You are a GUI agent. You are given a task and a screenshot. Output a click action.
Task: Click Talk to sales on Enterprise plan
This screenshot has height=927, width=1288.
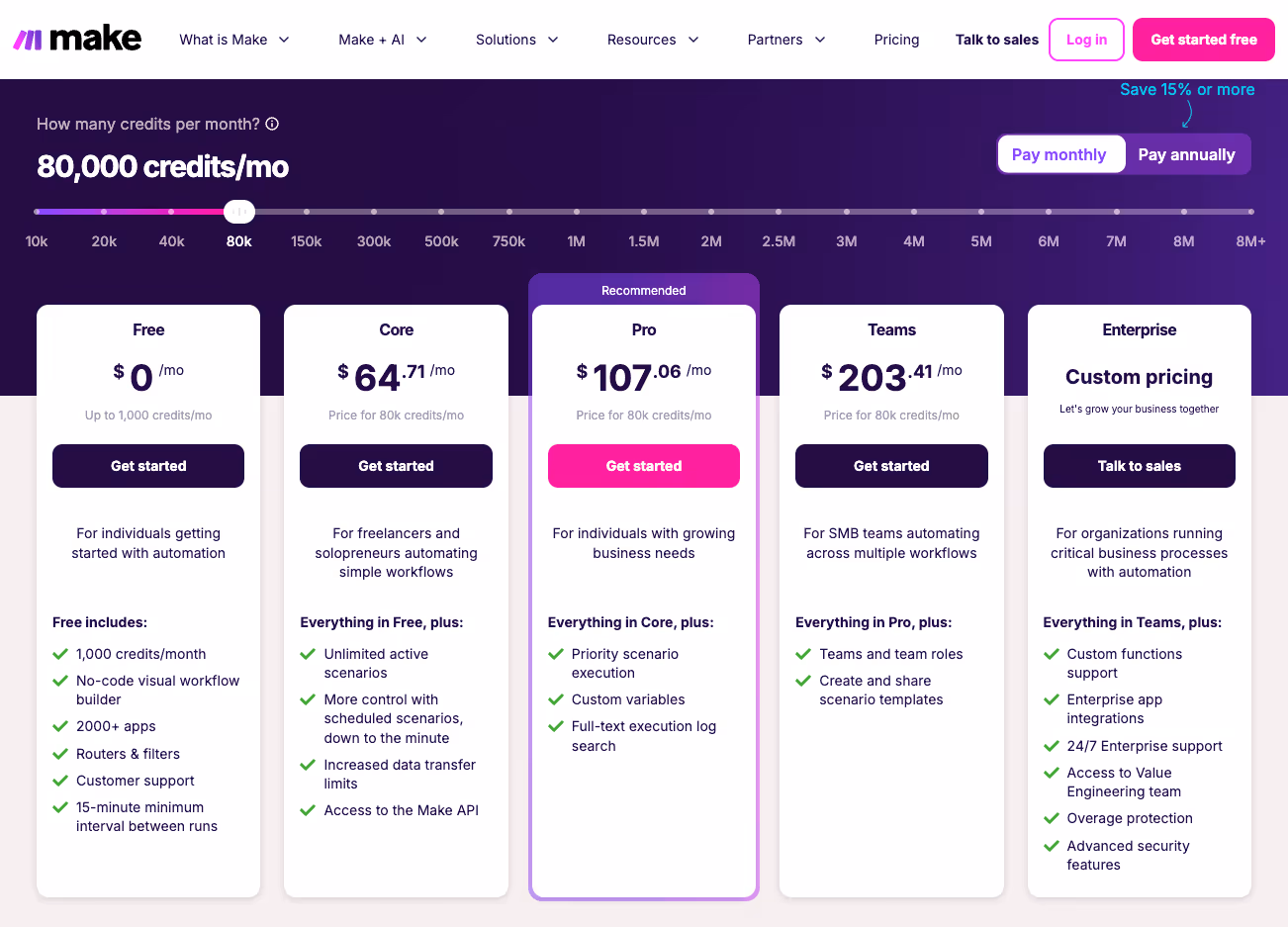pos(1140,466)
